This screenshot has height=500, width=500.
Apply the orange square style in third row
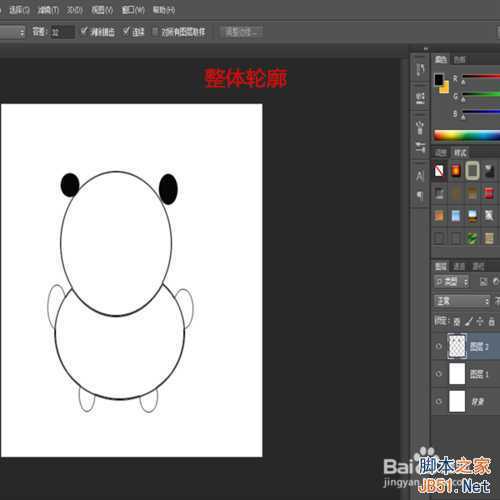439,216
